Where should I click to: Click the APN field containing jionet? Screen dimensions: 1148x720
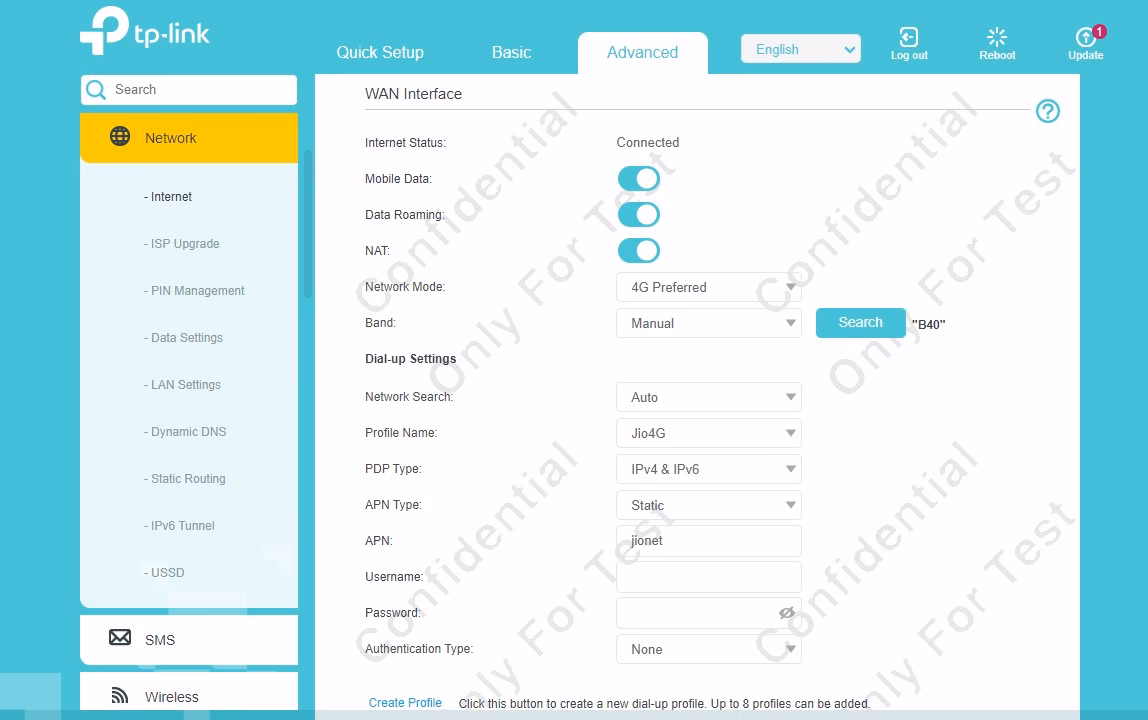[709, 541]
